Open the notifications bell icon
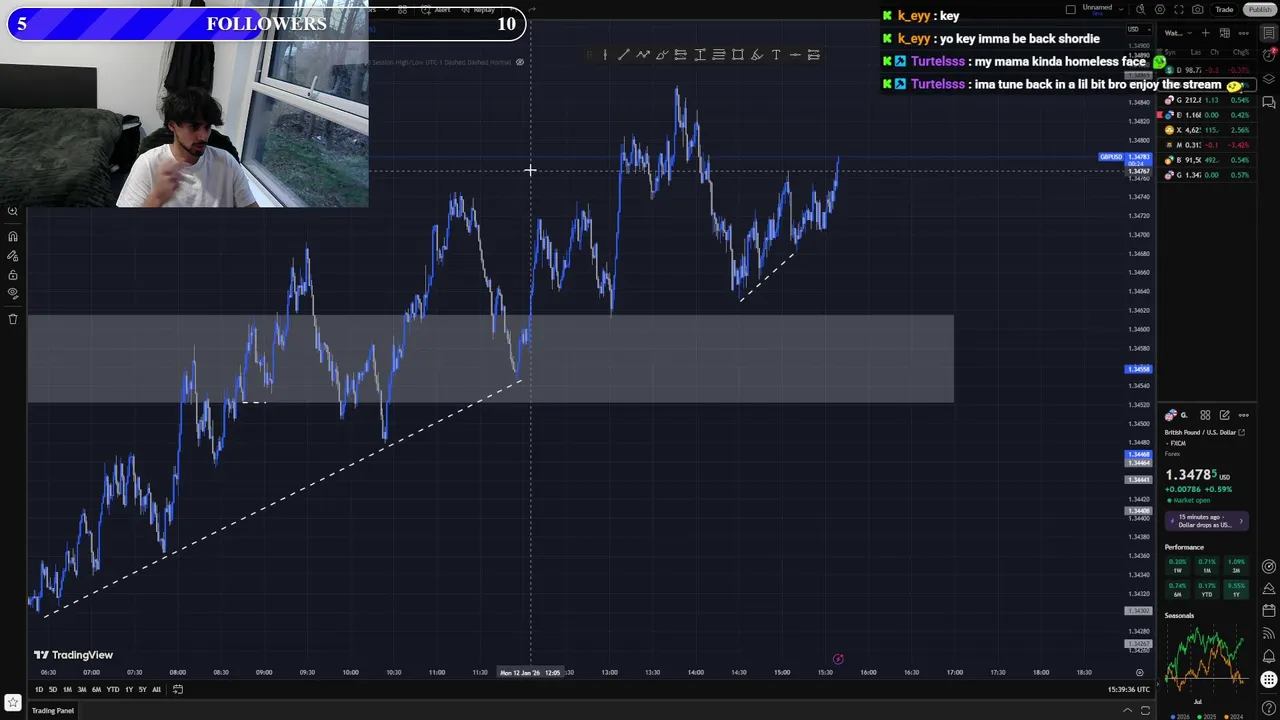Image resolution: width=1280 pixels, height=720 pixels. point(1269,655)
